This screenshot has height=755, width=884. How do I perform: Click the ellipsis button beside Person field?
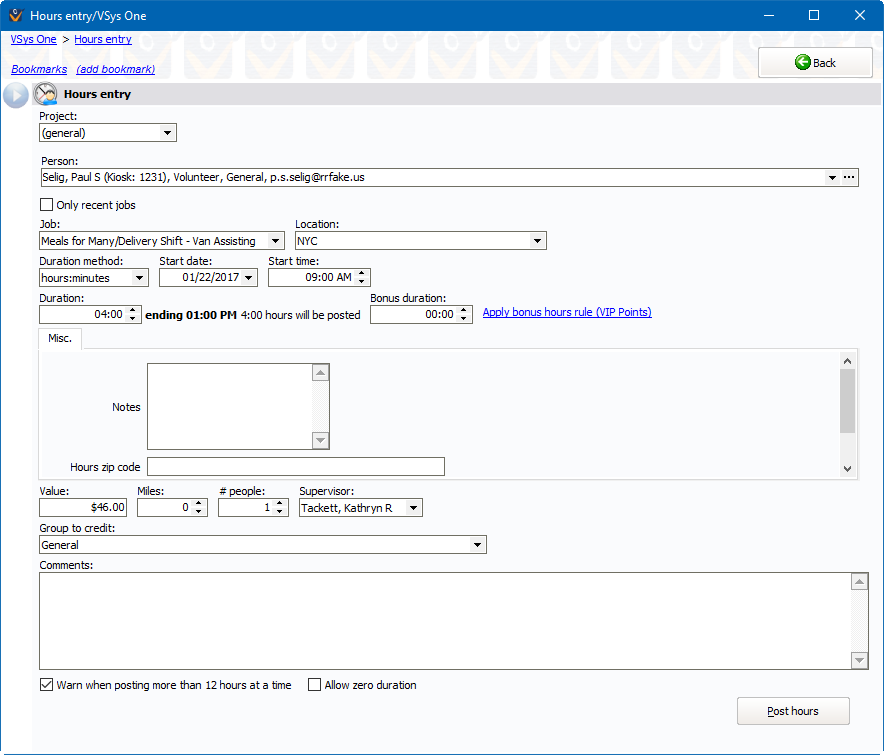[849, 177]
